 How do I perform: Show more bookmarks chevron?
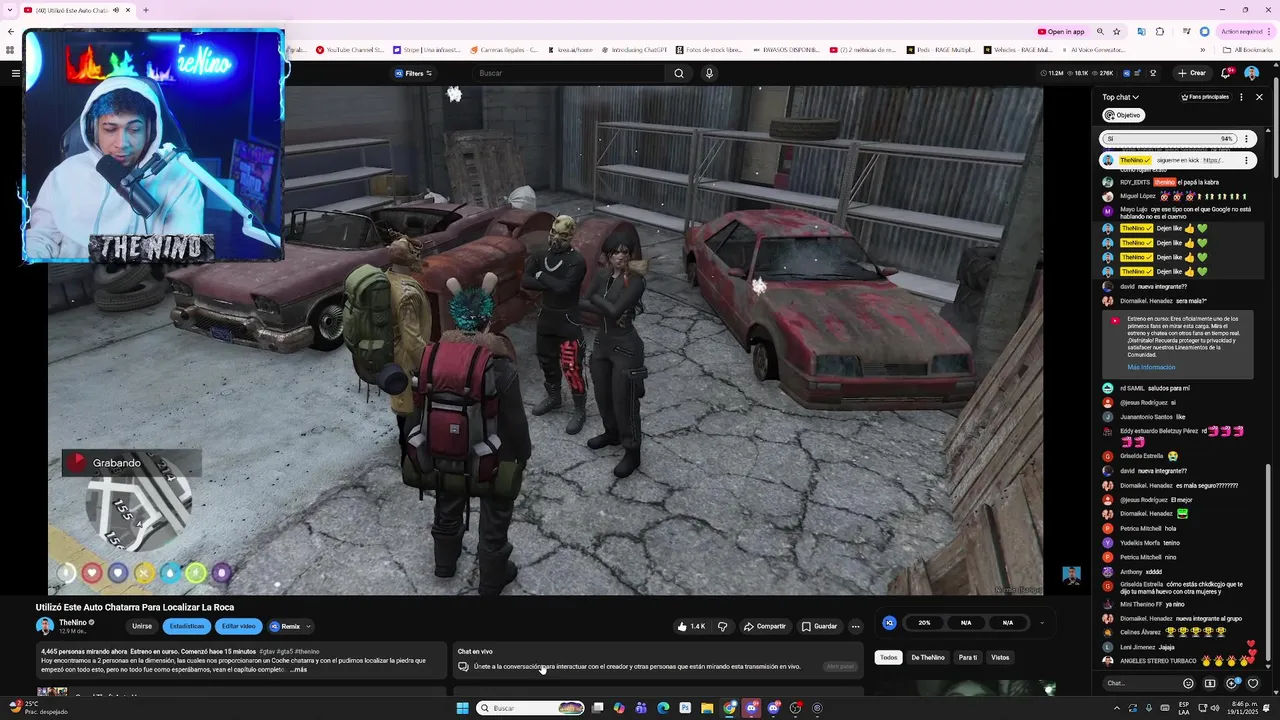point(1203,49)
